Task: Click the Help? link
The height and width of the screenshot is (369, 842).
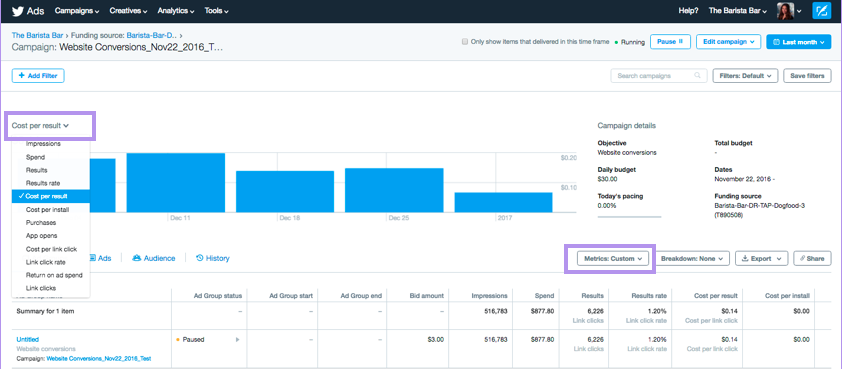Action: [688, 11]
